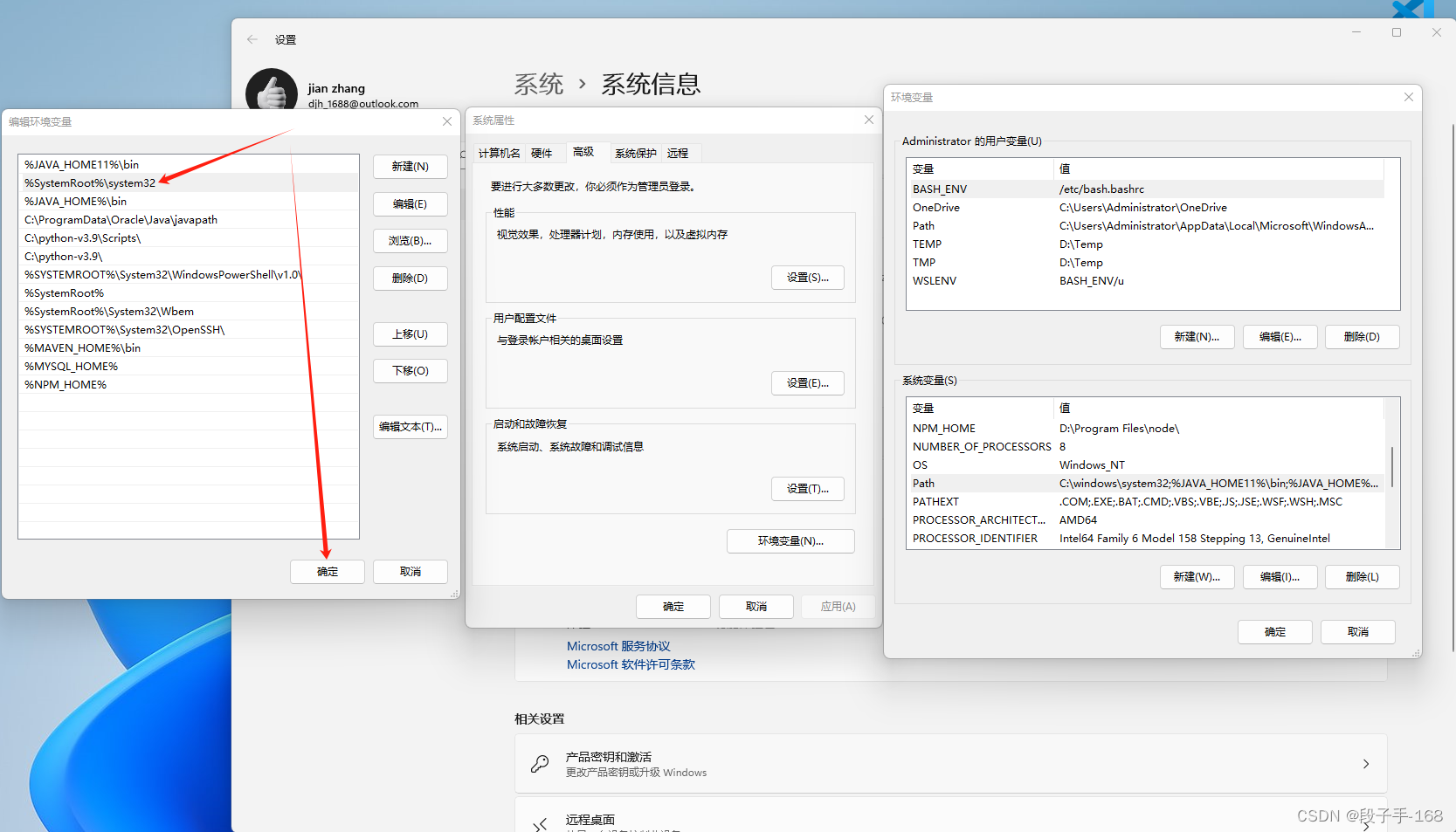Open the Microsoft 服务协议 link
Image resolution: width=1456 pixels, height=832 pixels.
618,646
